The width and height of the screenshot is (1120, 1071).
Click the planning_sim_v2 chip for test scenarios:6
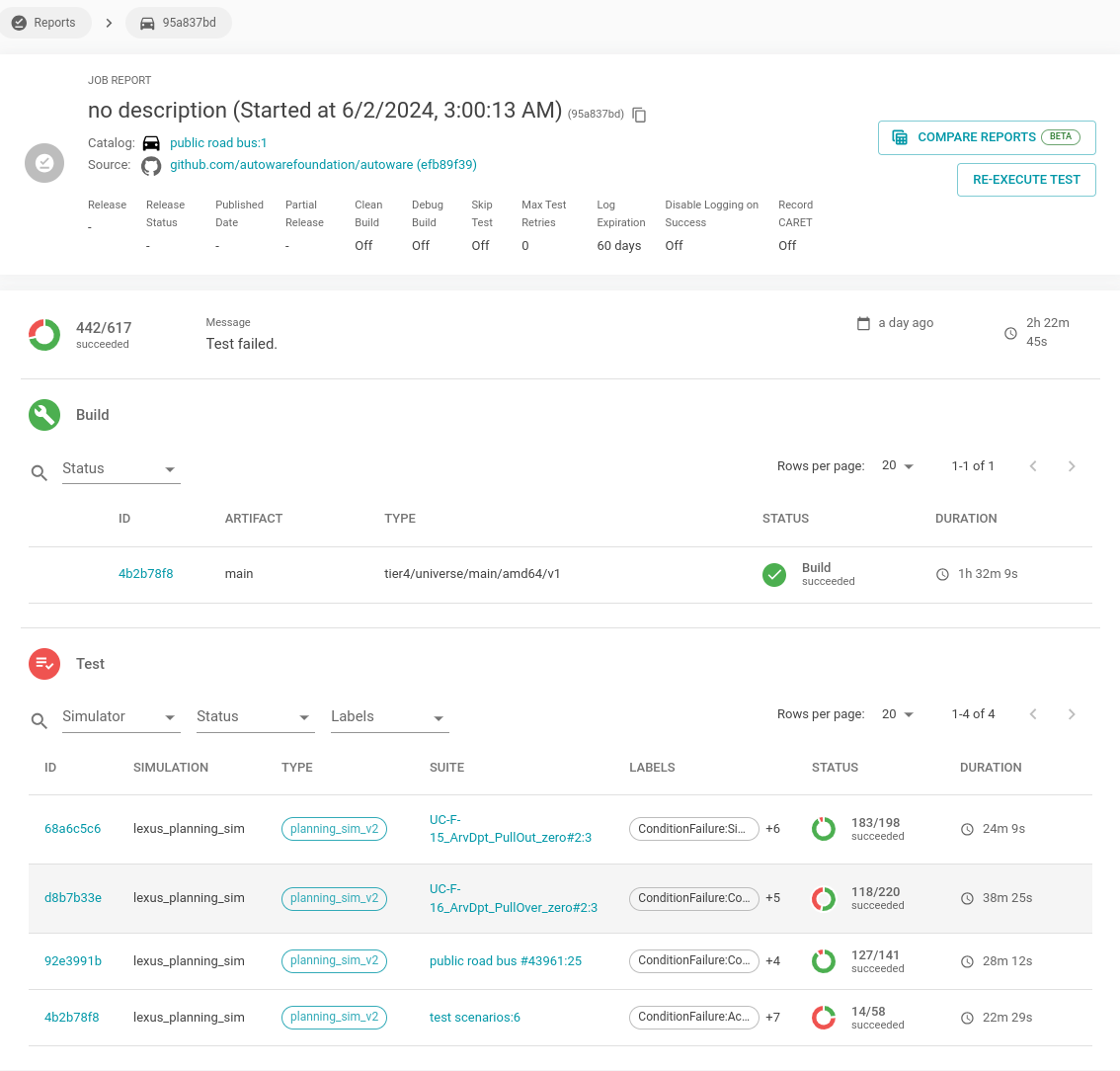pyautogui.click(x=334, y=1018)
